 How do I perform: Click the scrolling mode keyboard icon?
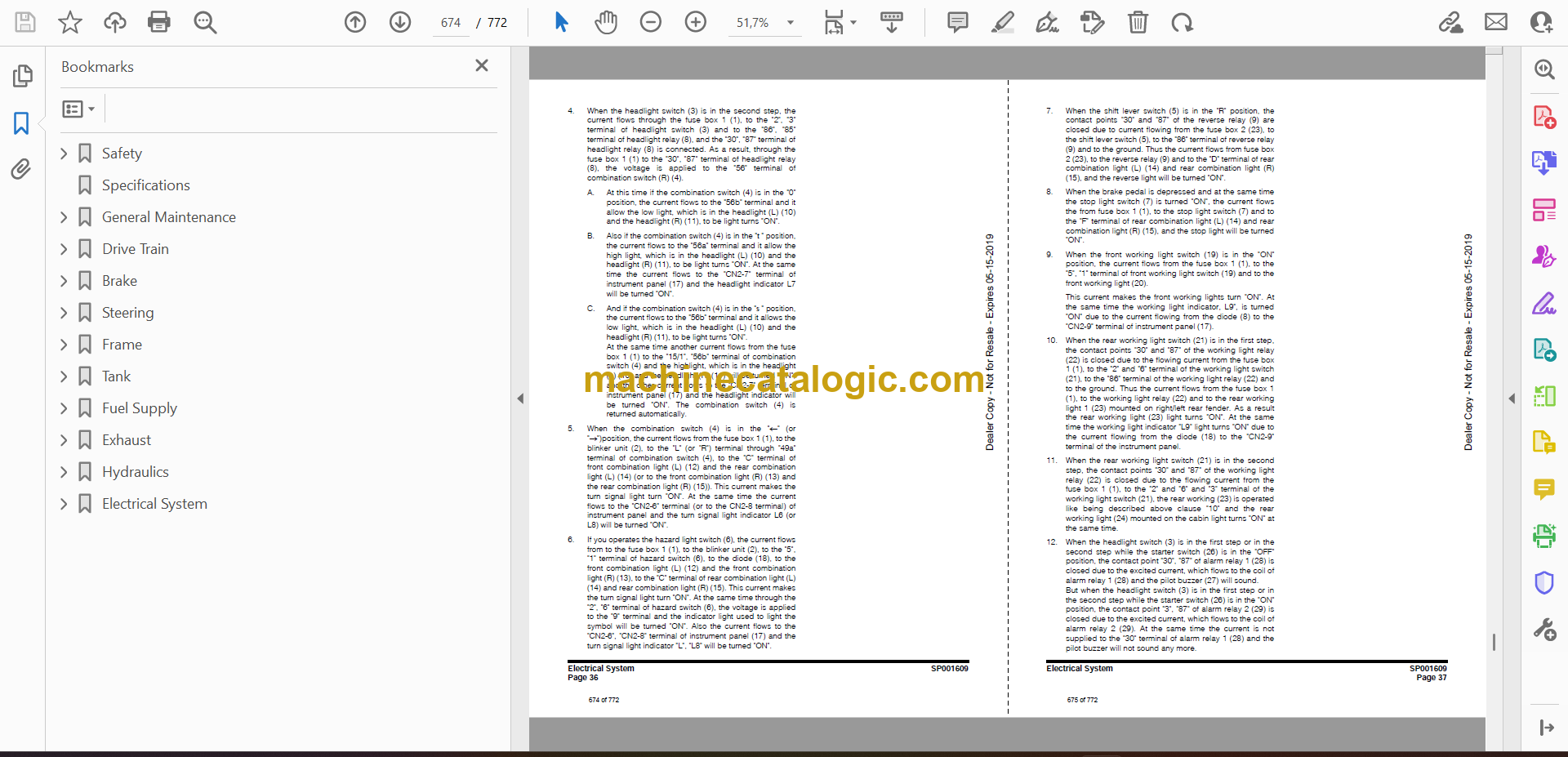892,22
